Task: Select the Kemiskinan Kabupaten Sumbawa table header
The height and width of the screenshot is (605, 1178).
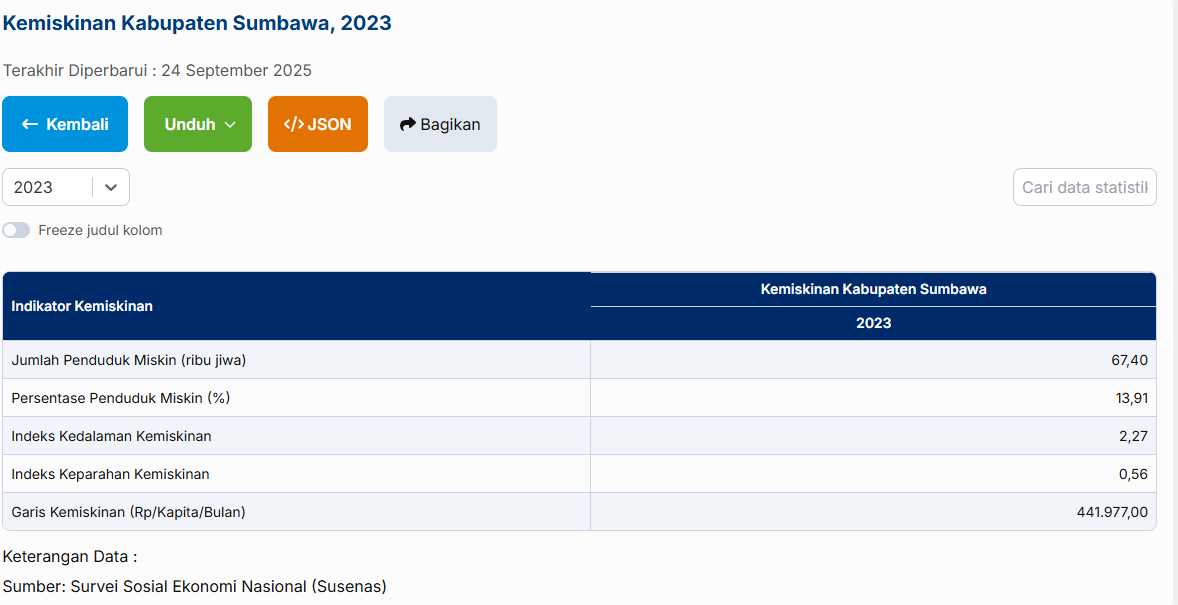Action: click(873, 289)
